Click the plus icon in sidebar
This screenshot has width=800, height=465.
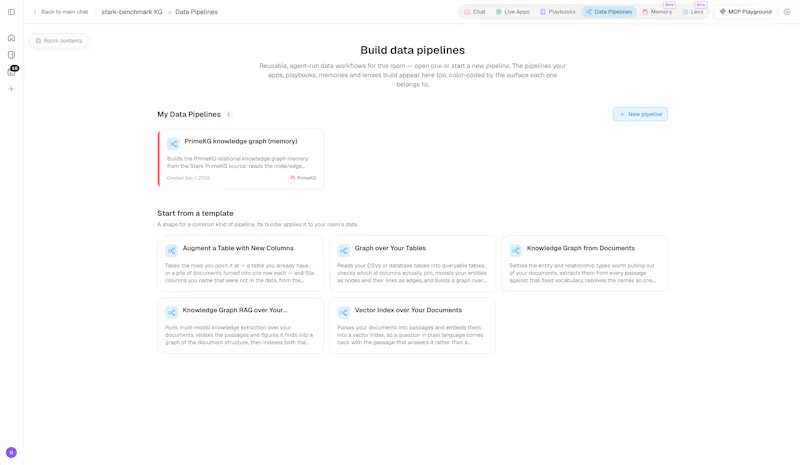(x=11, y=89)
